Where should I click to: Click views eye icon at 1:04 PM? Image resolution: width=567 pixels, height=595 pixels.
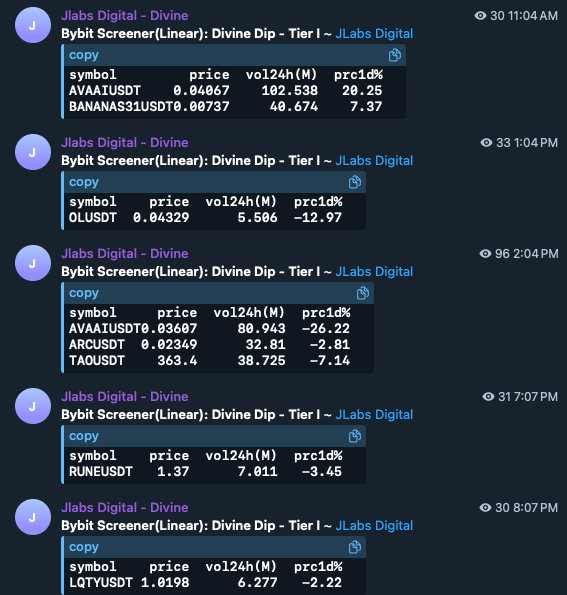click(487, 143)
